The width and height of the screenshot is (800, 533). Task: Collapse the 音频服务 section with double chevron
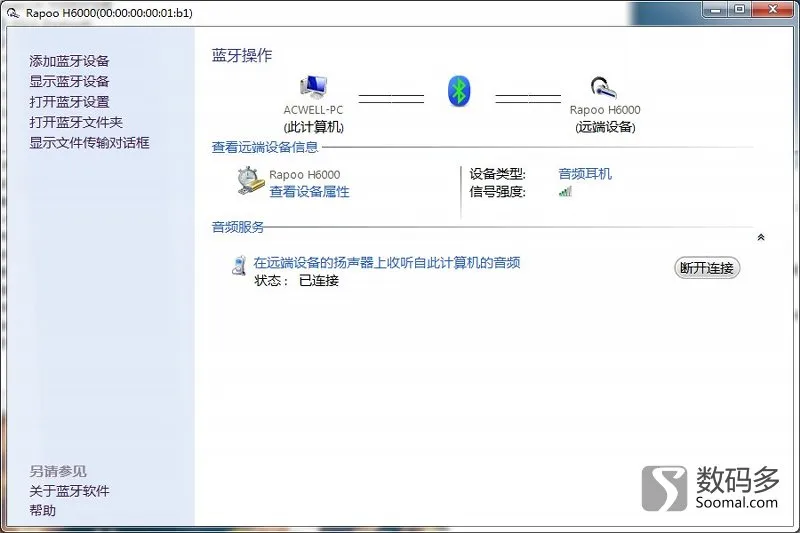click(761, 237)
